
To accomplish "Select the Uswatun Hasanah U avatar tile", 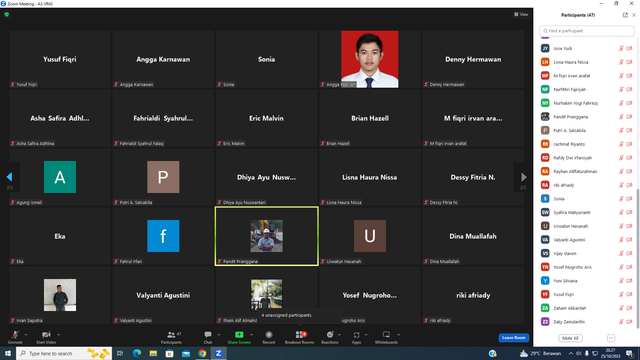I will (370, 236).
